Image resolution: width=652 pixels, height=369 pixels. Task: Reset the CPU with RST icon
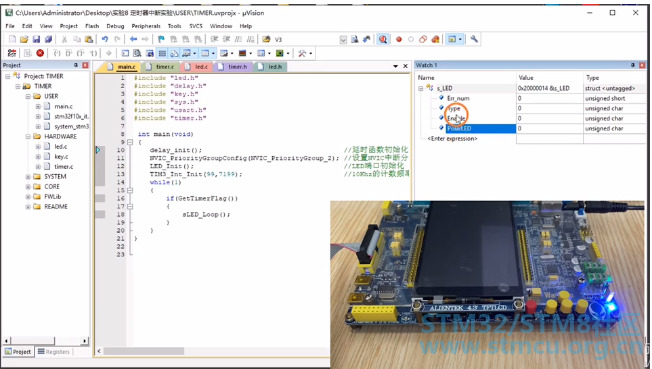coord(12,53)
